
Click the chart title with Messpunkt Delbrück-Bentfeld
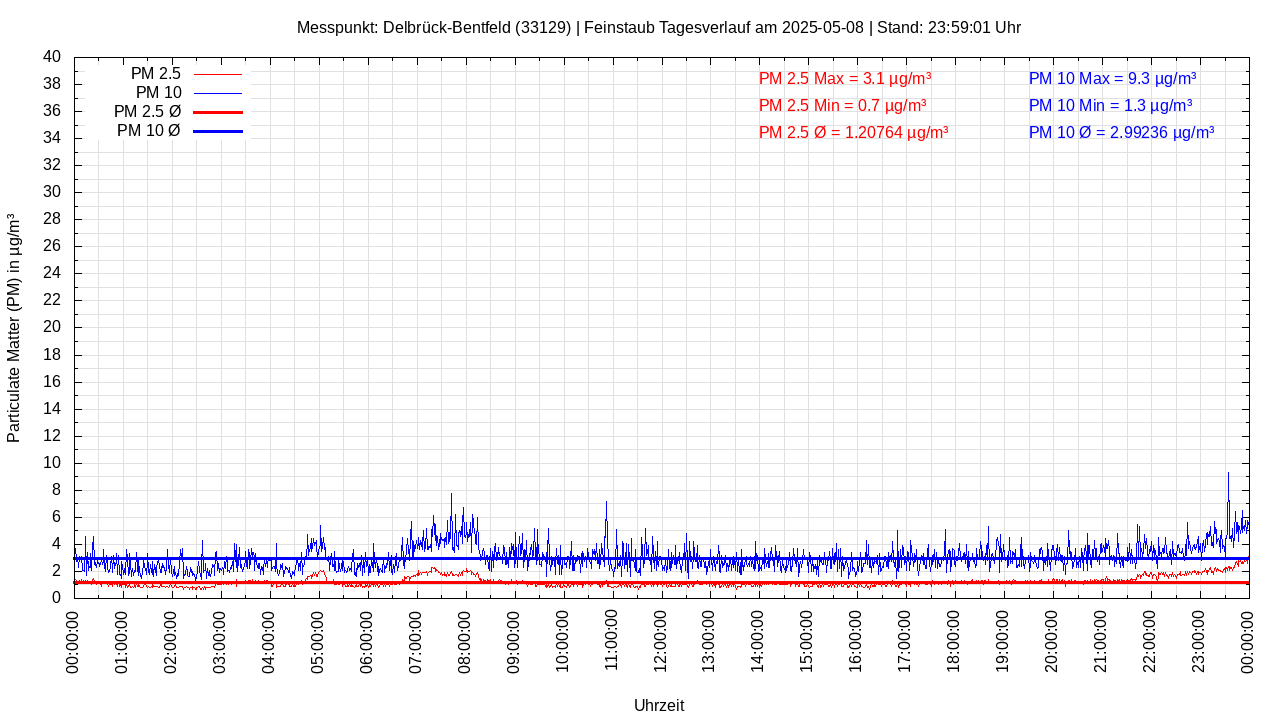coord(658,28)
